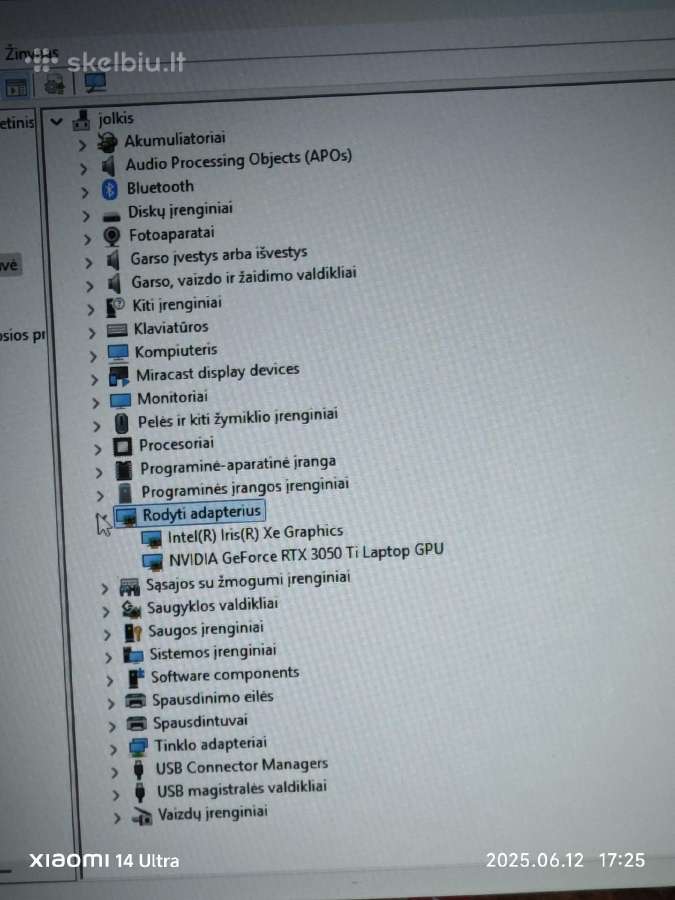Click the Miracast display devices icon
The width and height of the screenshot is (675, 900).
[x=119, y=377]
